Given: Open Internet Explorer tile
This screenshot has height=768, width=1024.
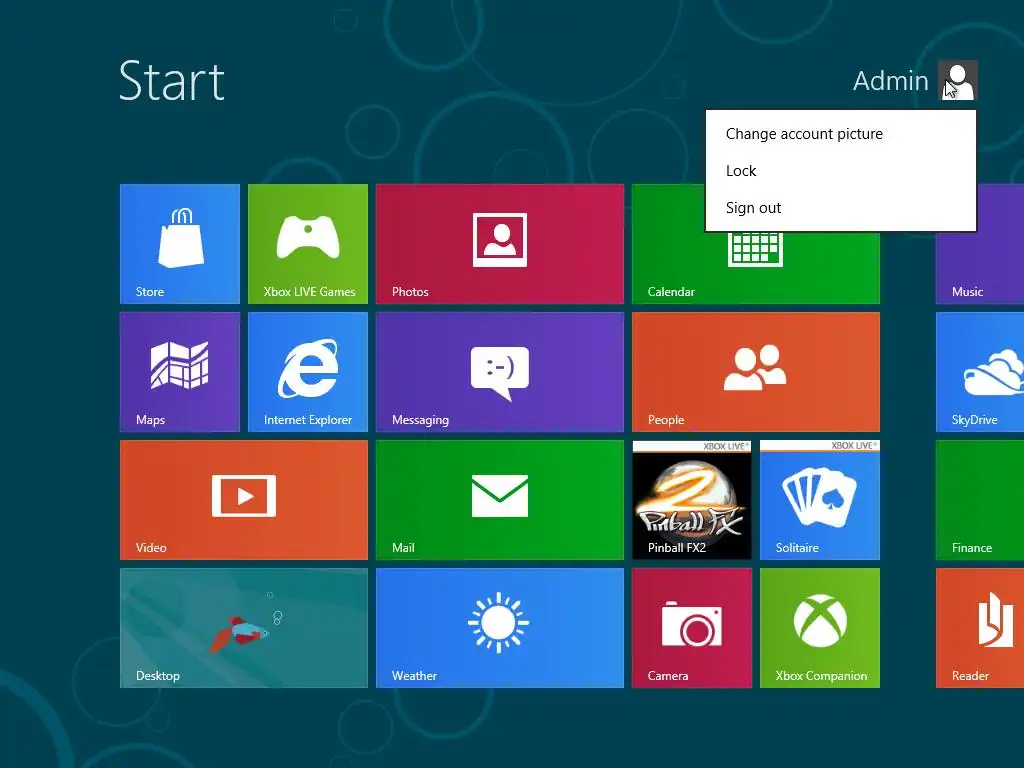Looking at the screenshot, I should pyautogui.click(x=308, y=372).
